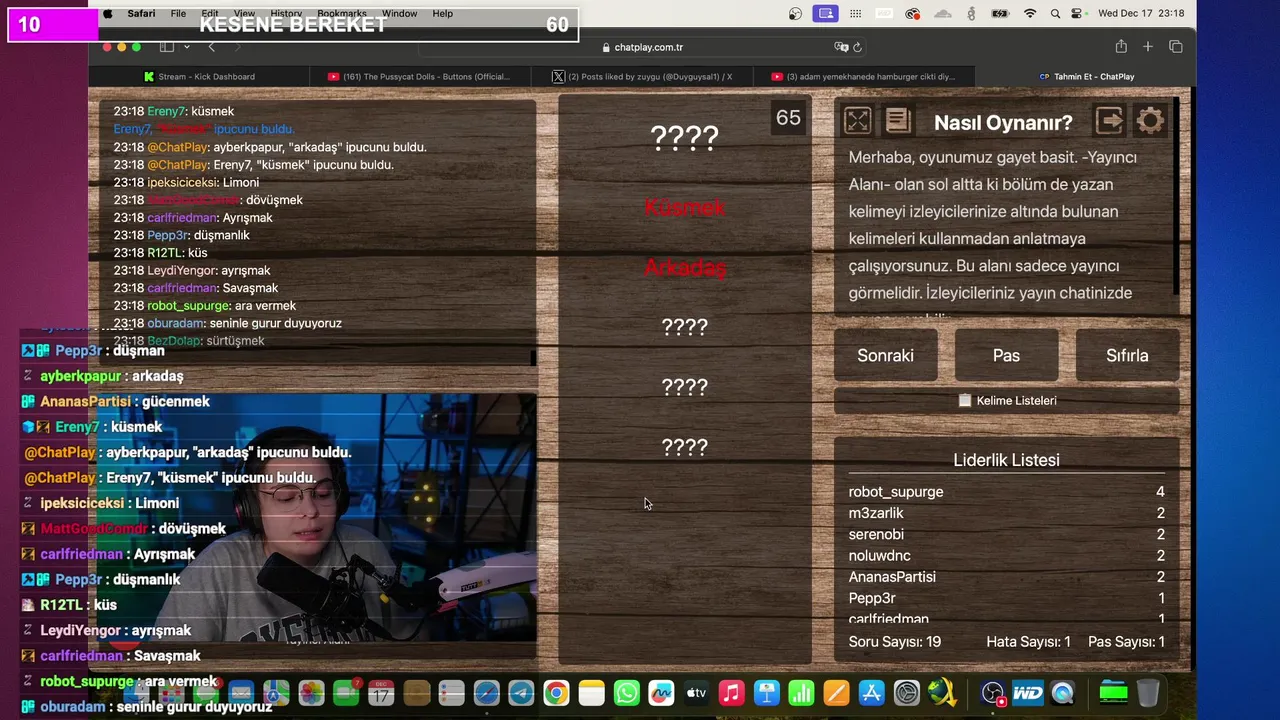Select robot_supurge in Liderlik Listesi
This screenshot has width=1280, height=720.
[x=896, y=491]
